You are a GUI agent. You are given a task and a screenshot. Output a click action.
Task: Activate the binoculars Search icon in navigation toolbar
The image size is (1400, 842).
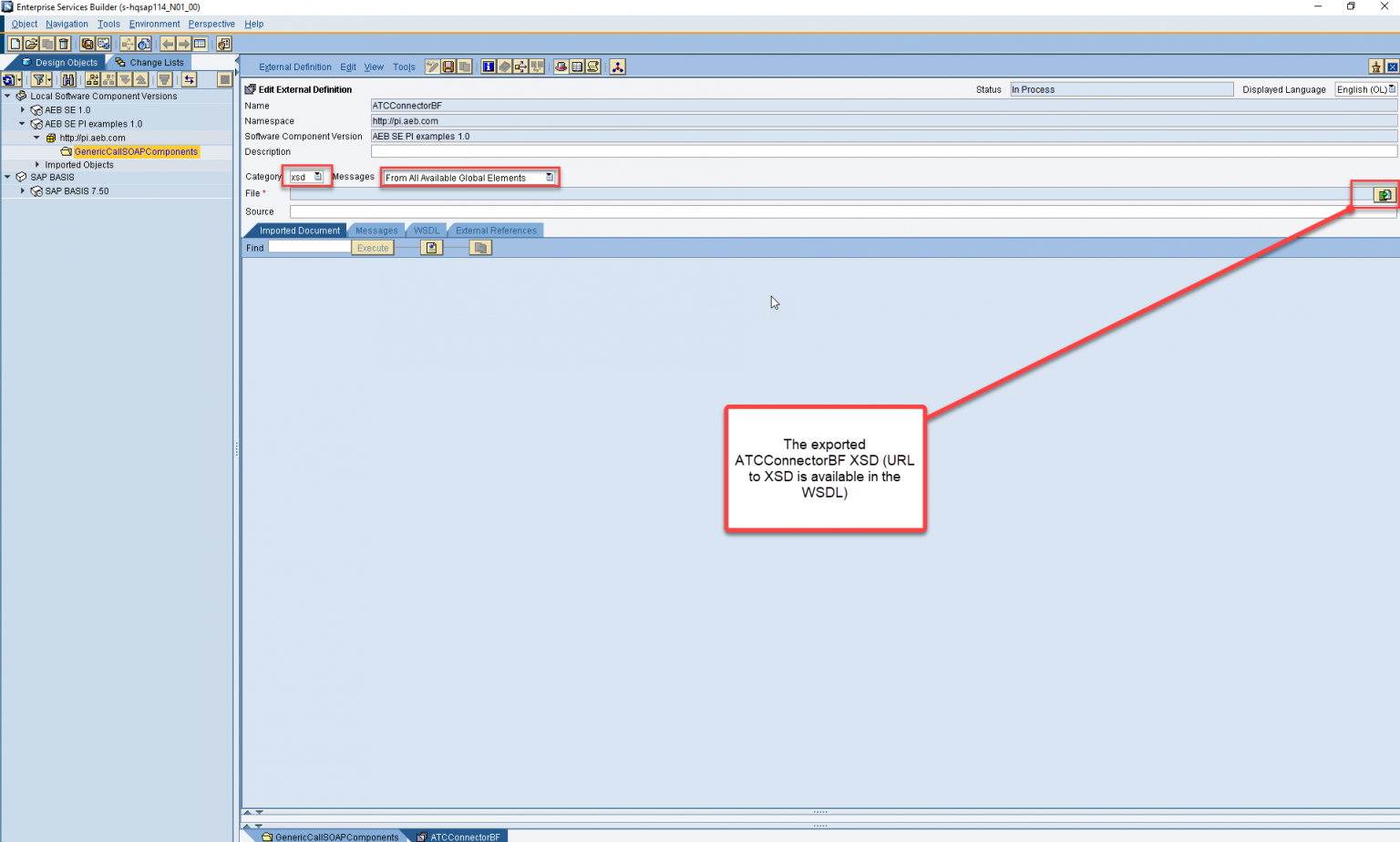[x=68, y=79]
